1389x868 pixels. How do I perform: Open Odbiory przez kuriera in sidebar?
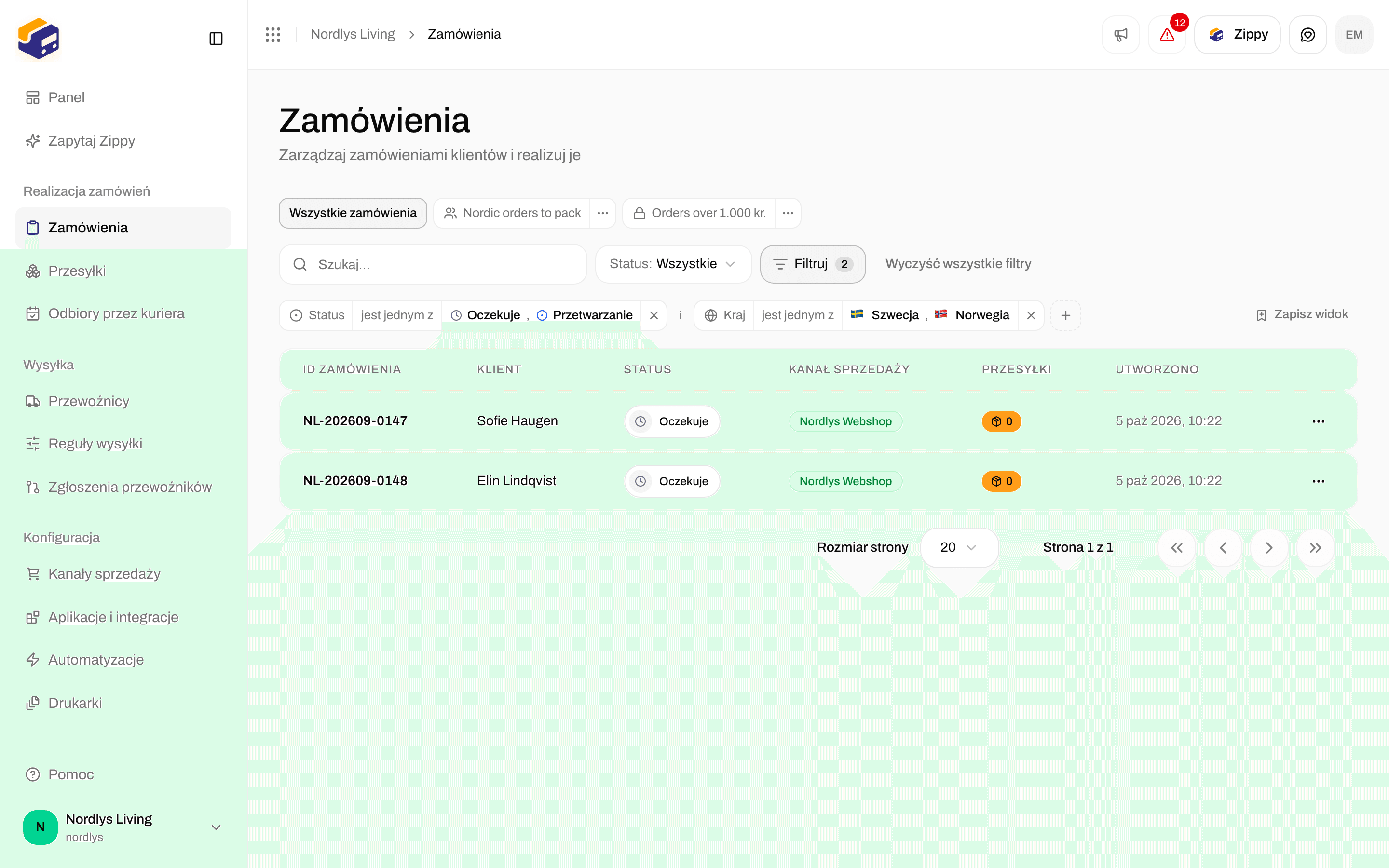click(x=123, y=313)
